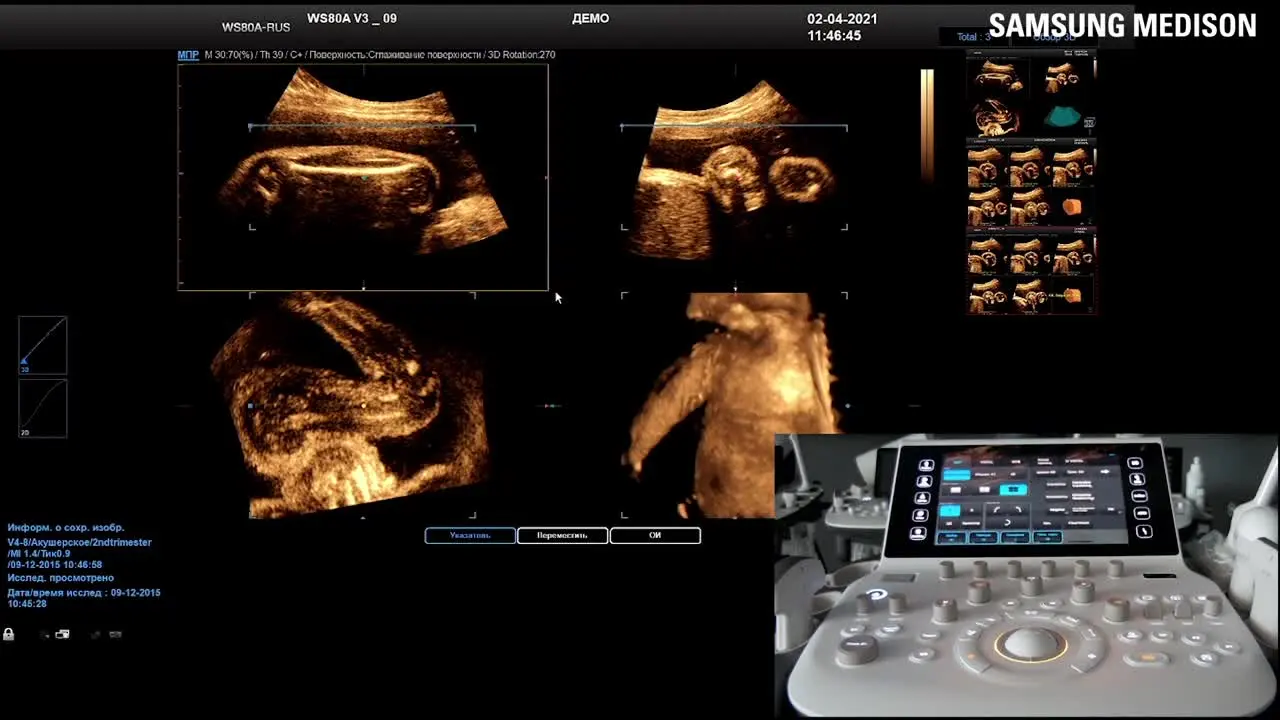The image size is (1280, 720).
Task: Click the Переместить button
Action: [562, 535]
